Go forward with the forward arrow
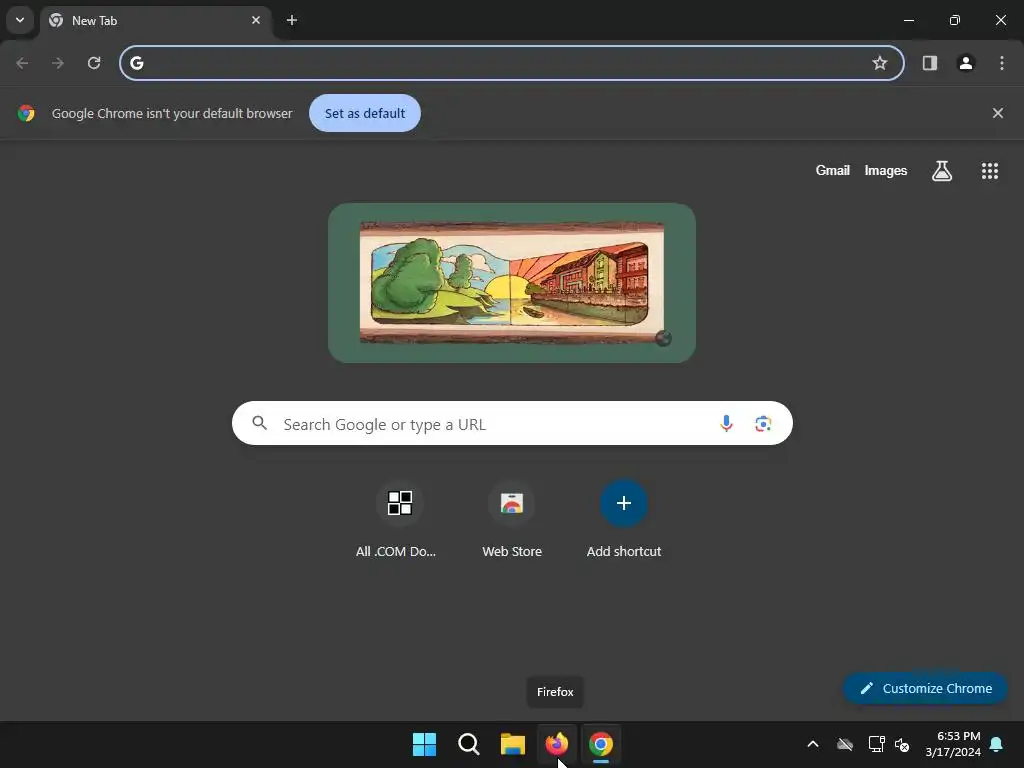The height and width of the screenshot is (768, 1024). [x=58, y=63]
